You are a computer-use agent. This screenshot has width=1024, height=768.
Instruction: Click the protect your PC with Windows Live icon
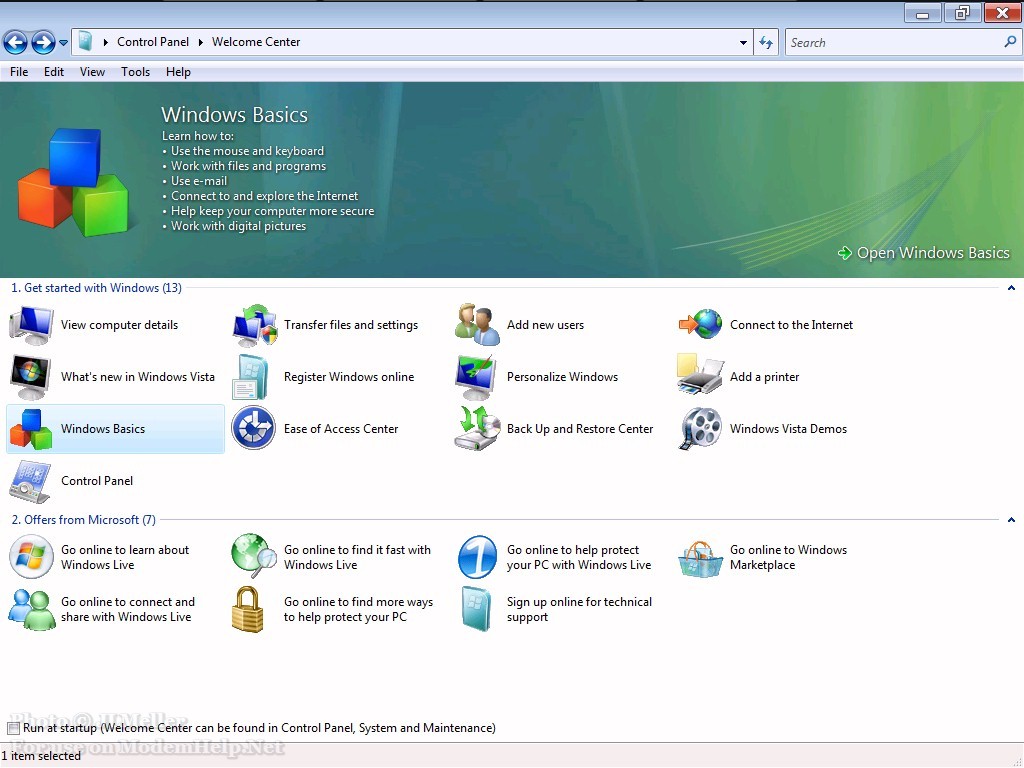[477, 557]
